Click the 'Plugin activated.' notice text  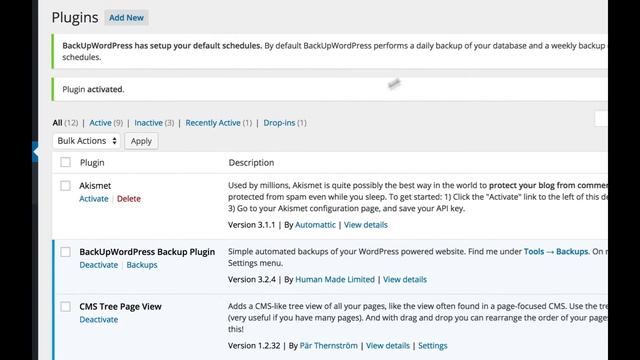coord(93,89)
